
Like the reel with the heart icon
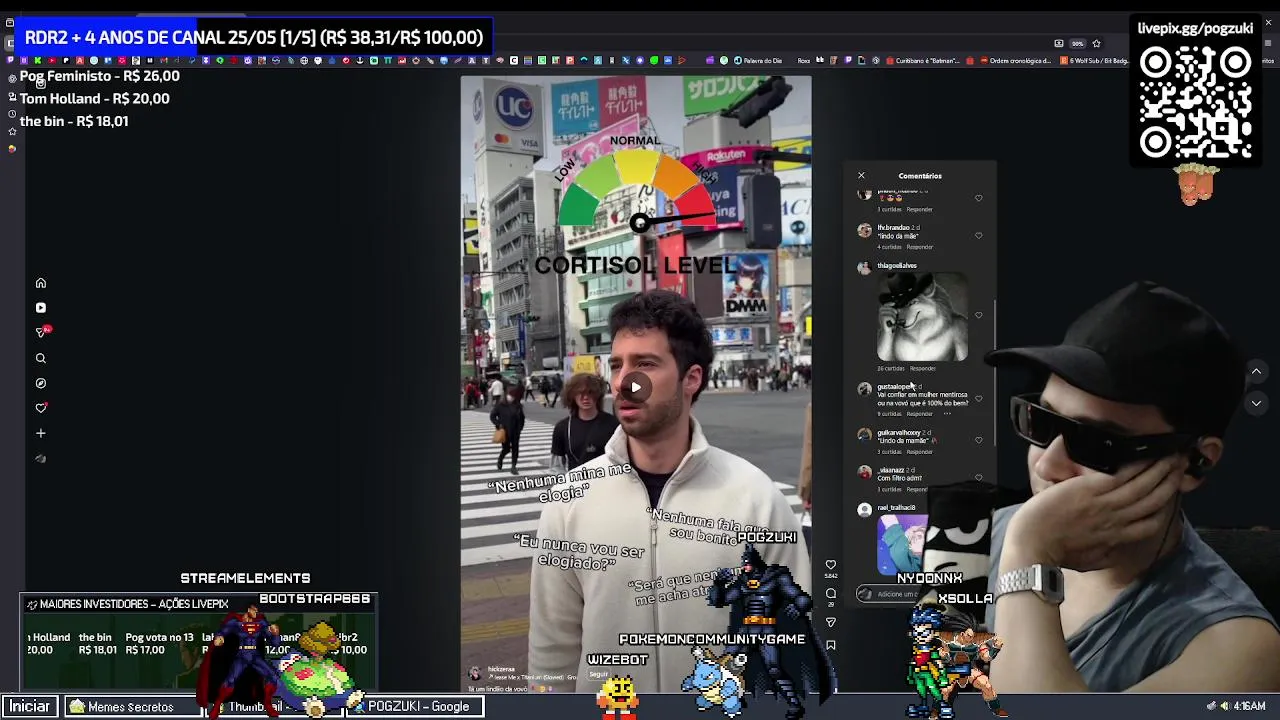pyautogui.click(x=830, y=565)
